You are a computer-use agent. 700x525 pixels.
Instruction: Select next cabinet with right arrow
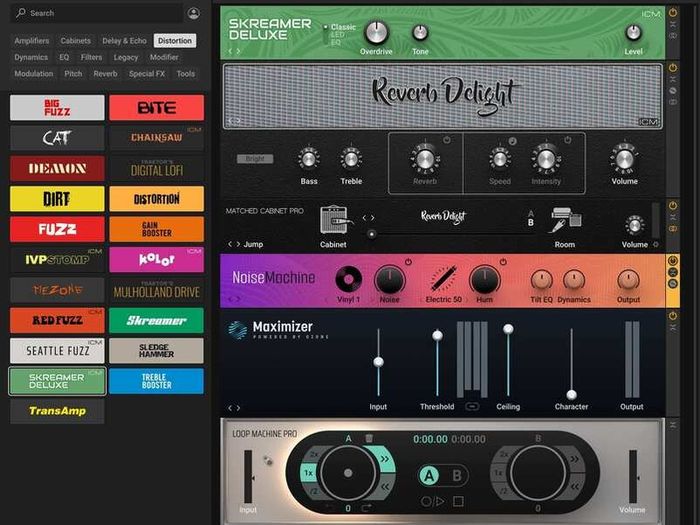pos(372,218)
